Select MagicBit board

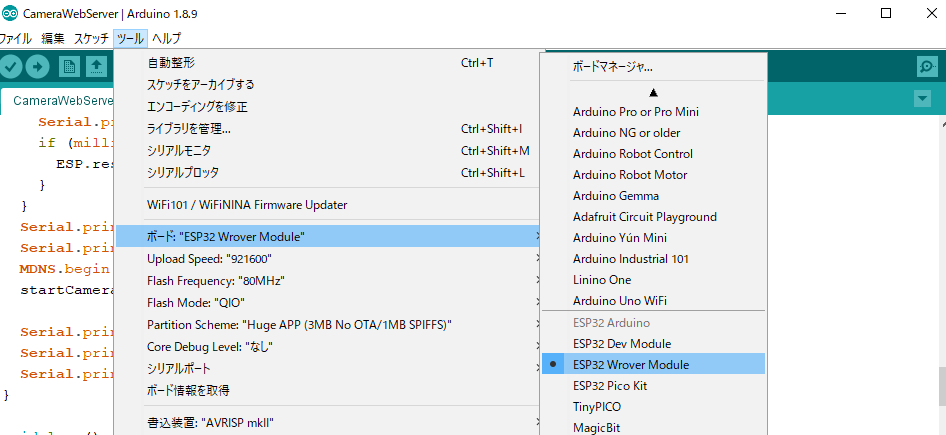point(653,428)
